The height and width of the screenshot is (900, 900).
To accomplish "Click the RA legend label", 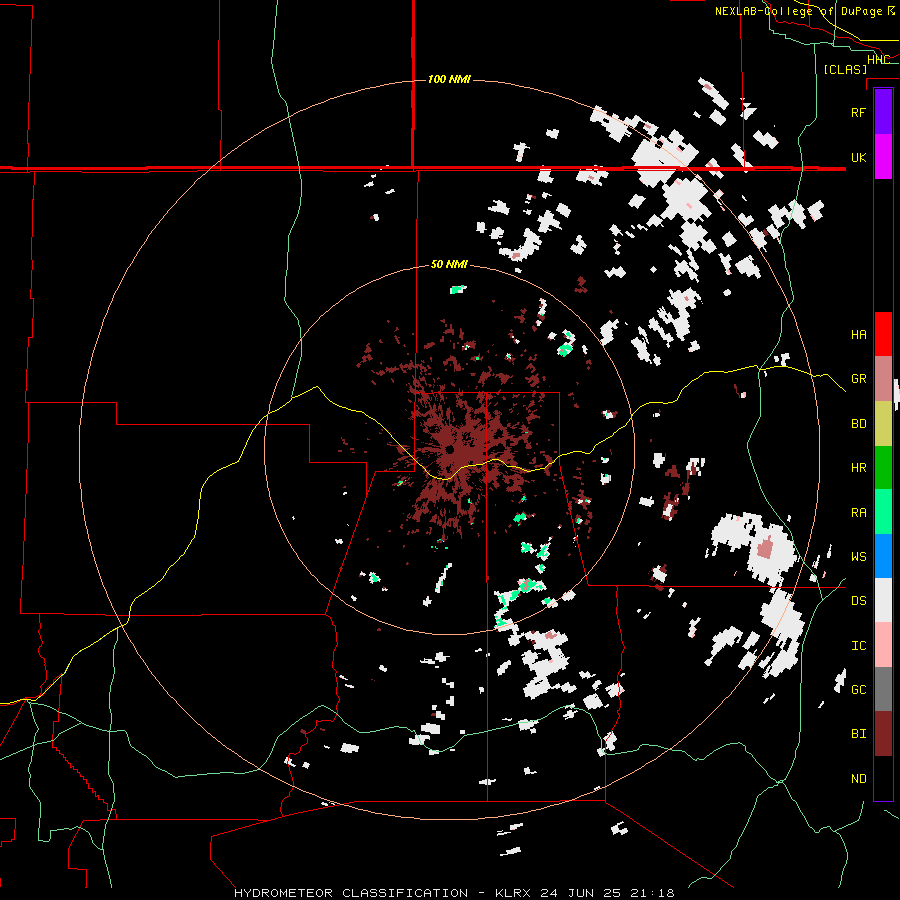I will (858, 512).
